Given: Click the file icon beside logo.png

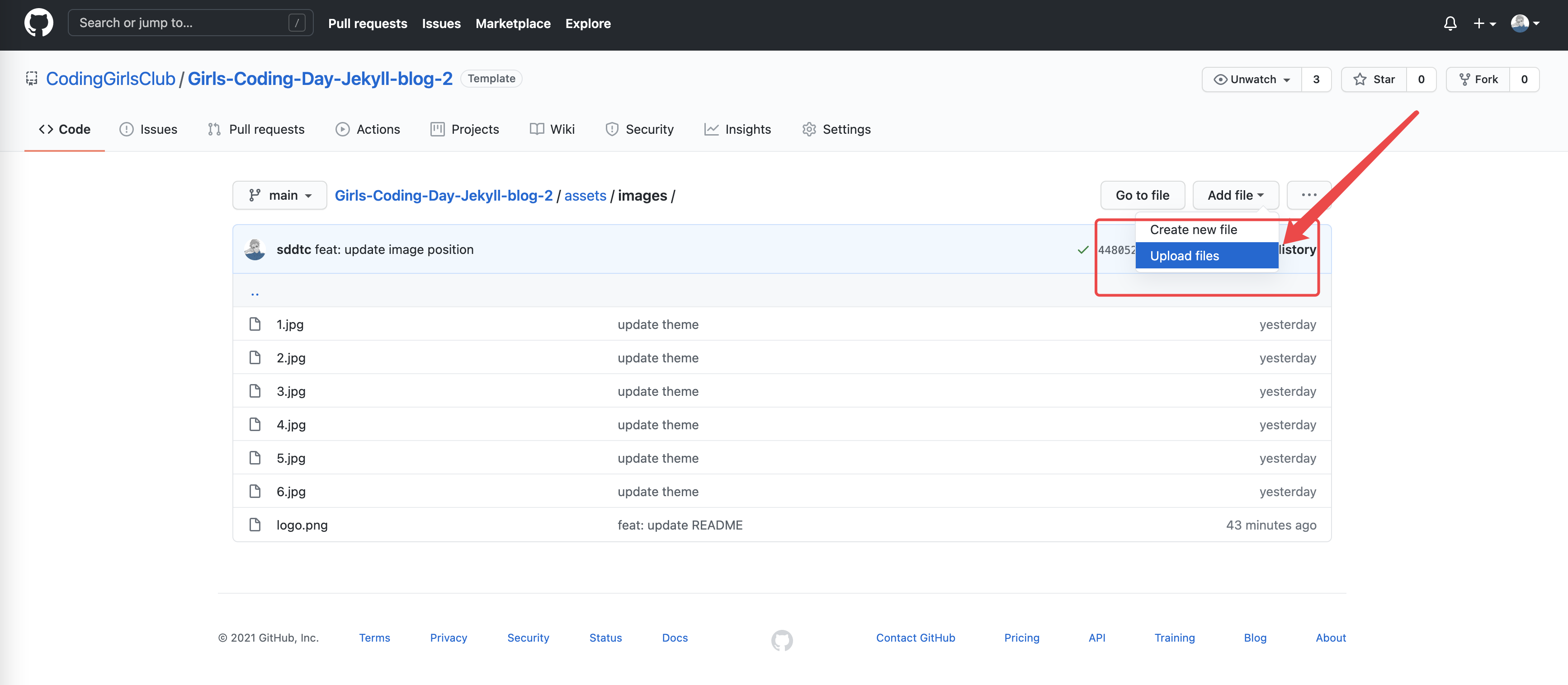Looking at the screenshot, I should coord(255,525).
